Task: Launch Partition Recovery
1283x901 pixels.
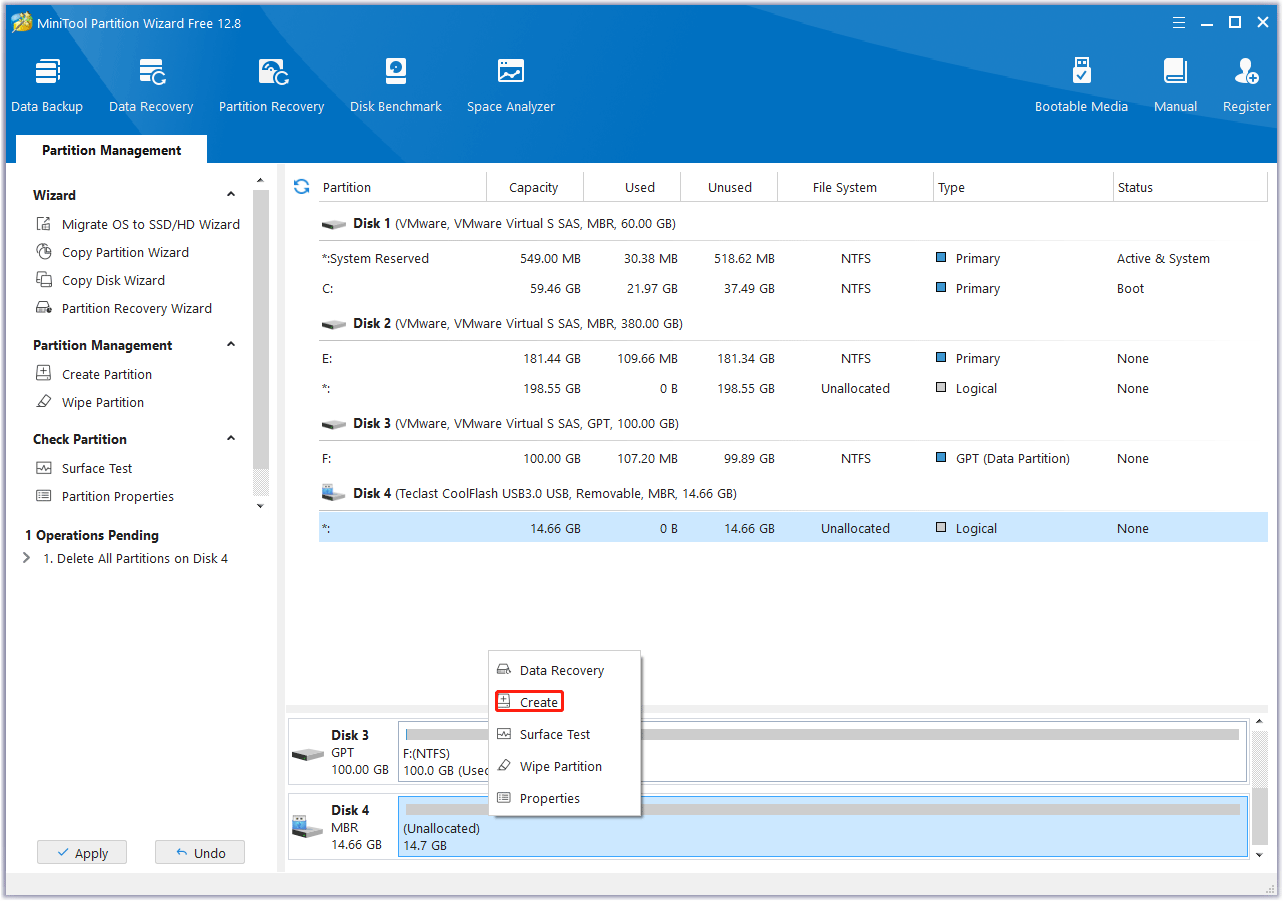Action: point(272,85)
